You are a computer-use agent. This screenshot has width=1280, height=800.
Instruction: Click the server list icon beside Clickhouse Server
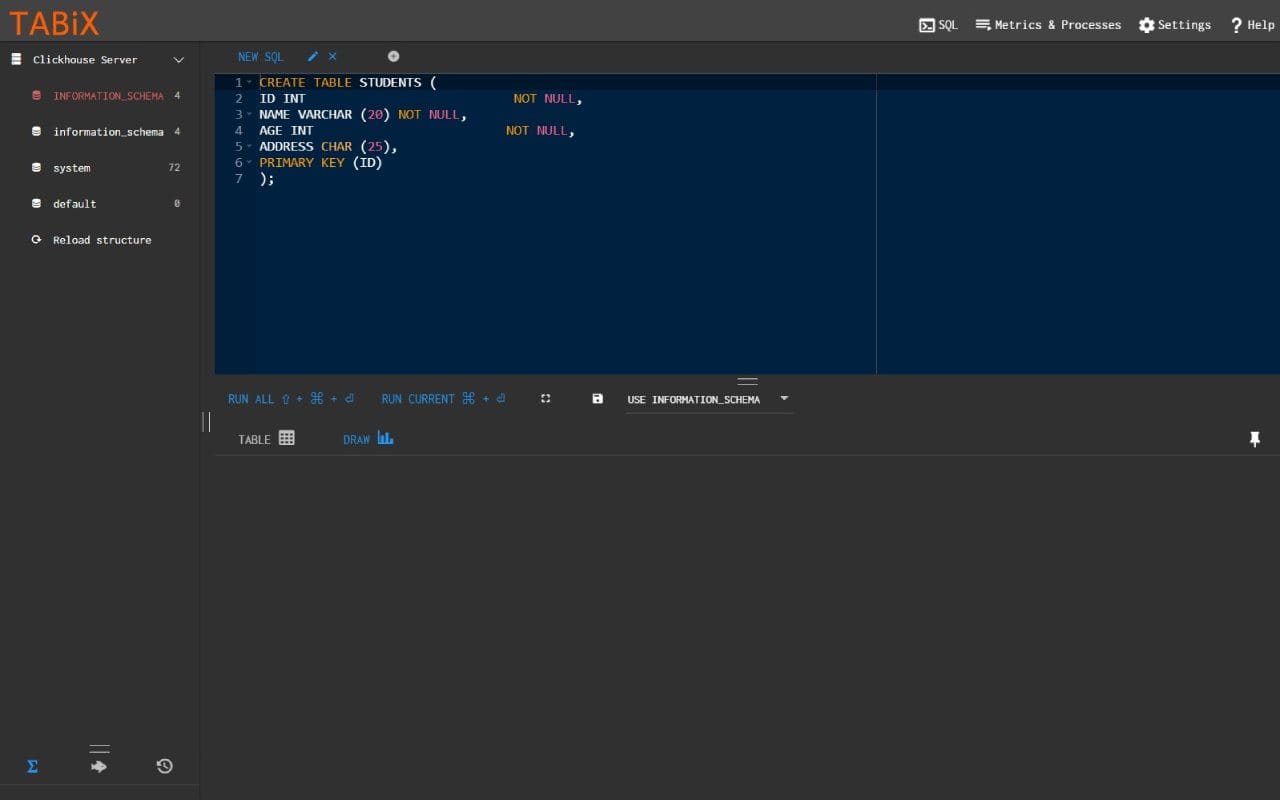15,59
